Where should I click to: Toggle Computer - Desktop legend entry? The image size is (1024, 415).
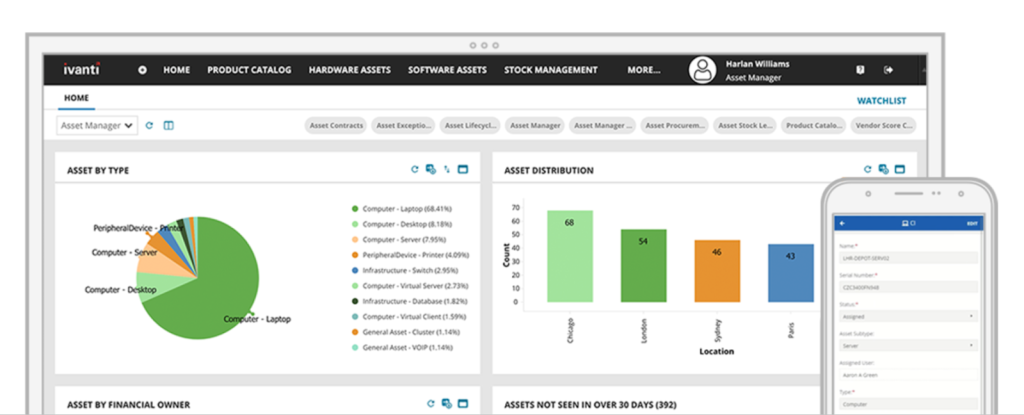pos(402,224)
